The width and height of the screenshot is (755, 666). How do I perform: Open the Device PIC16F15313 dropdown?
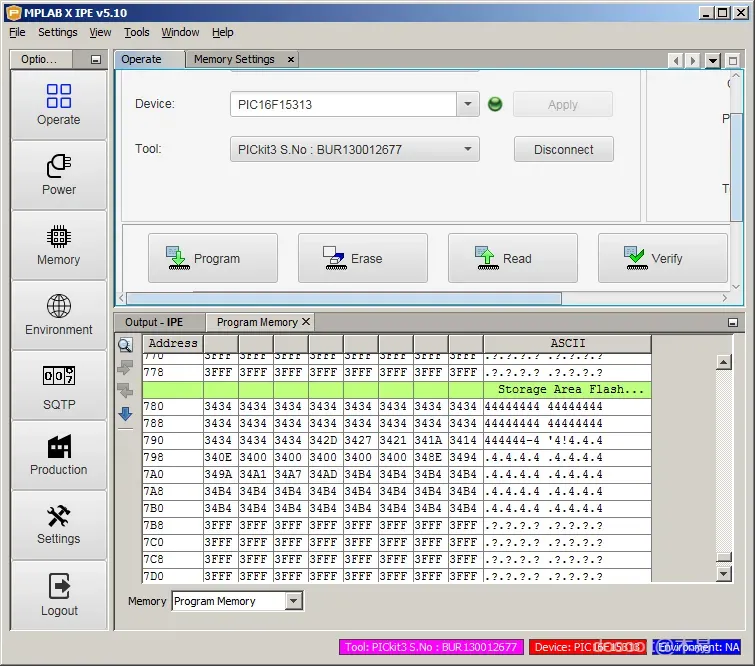tap(468, 104)
